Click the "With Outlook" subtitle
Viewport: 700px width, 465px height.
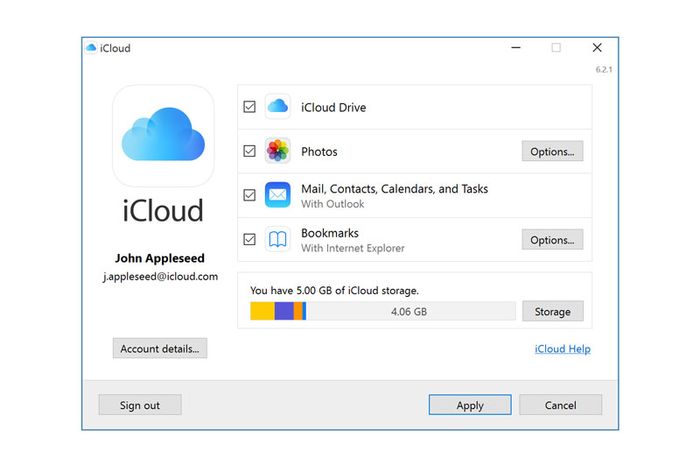333,204
